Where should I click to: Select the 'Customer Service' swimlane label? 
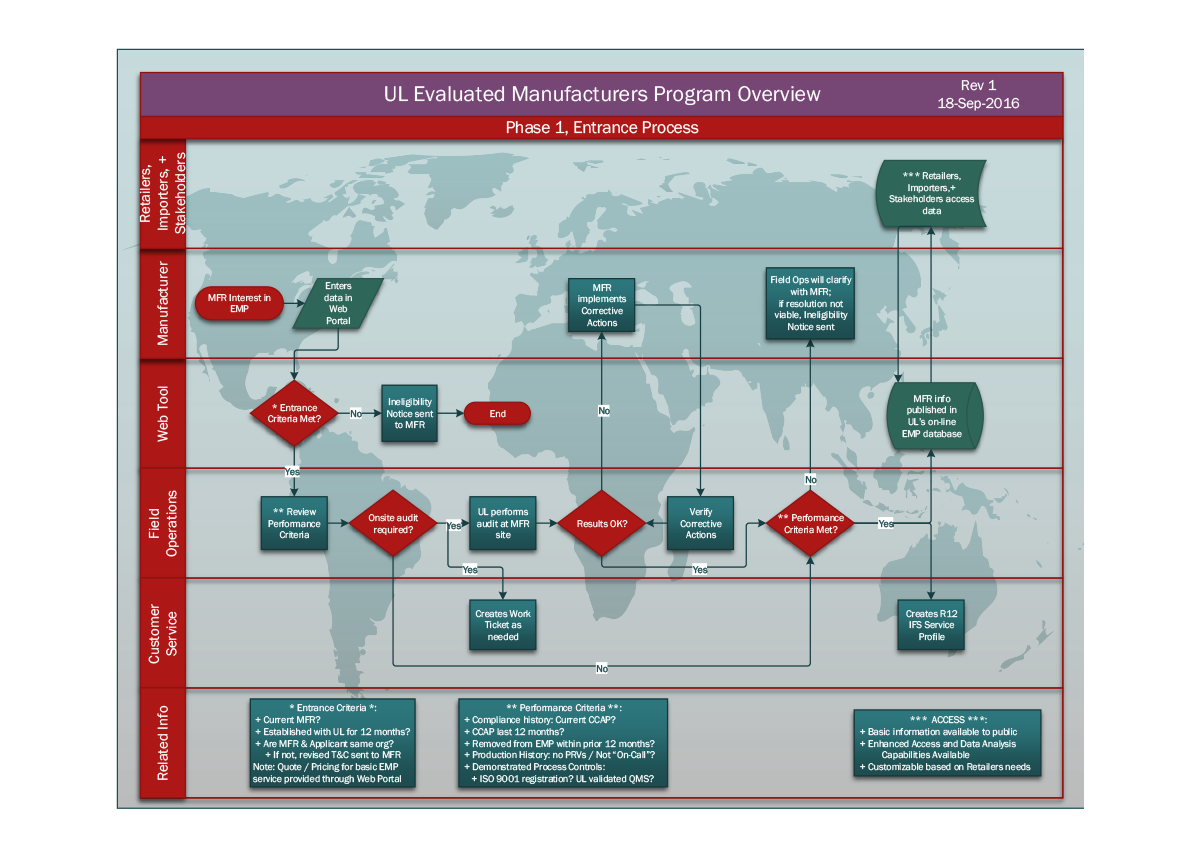(163, 633)
